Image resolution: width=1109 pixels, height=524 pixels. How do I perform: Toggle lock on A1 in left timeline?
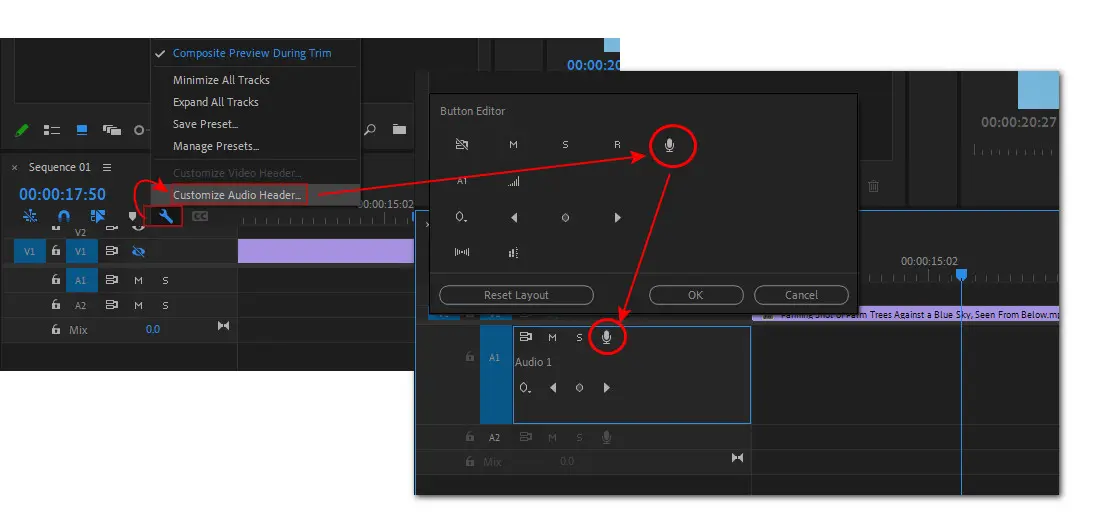[x=56, y=280]
